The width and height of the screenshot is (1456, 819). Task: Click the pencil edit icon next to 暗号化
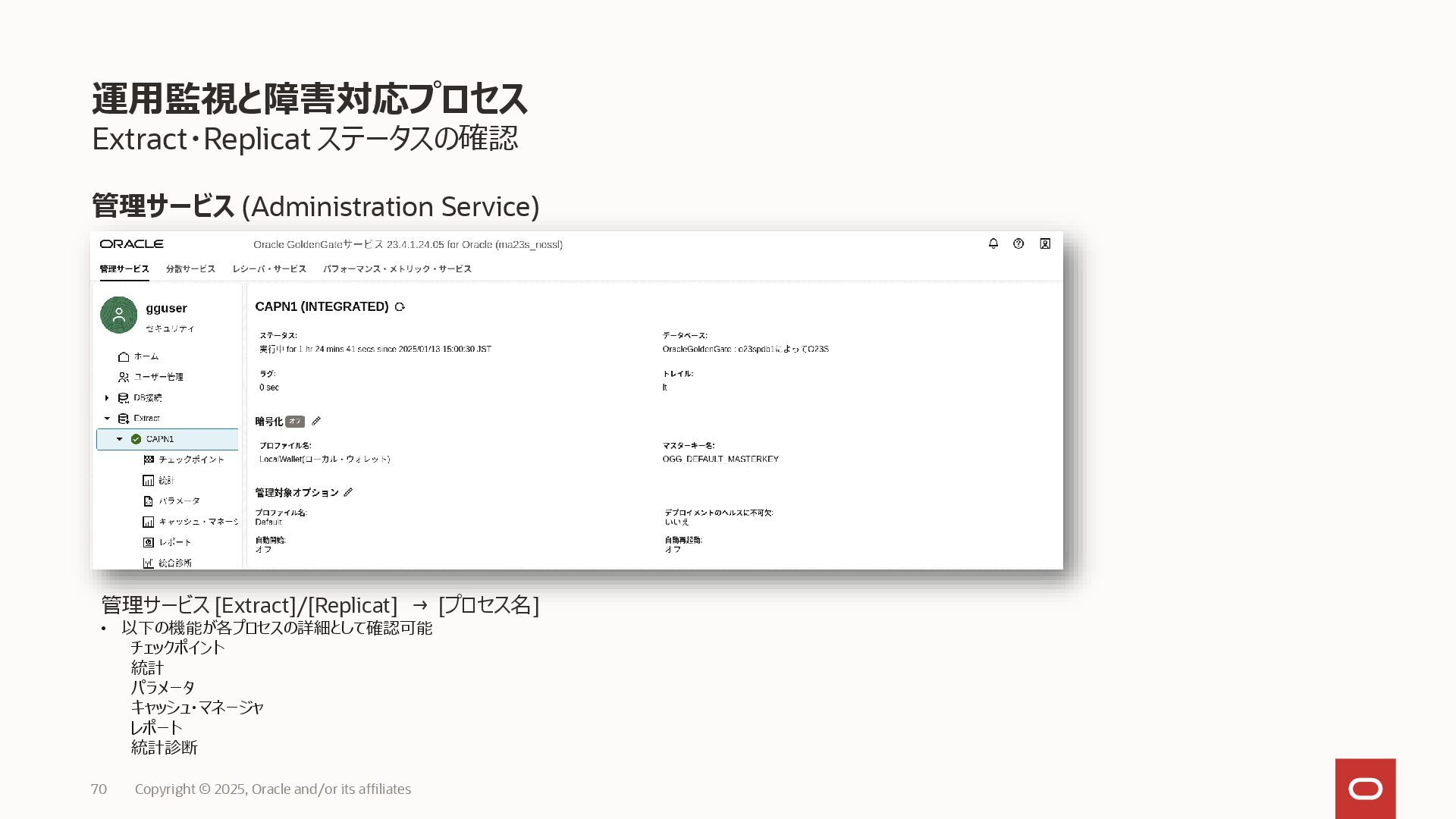pos(316,421)
